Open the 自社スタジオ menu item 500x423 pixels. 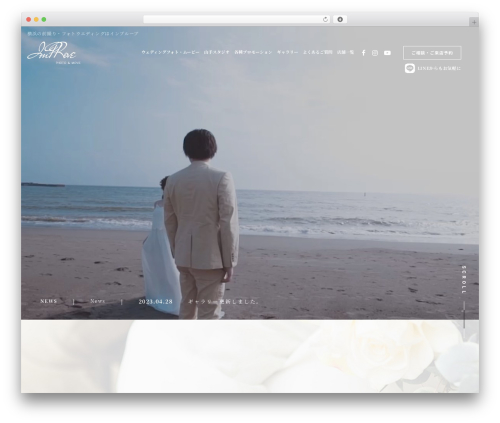tap(217, 52)
